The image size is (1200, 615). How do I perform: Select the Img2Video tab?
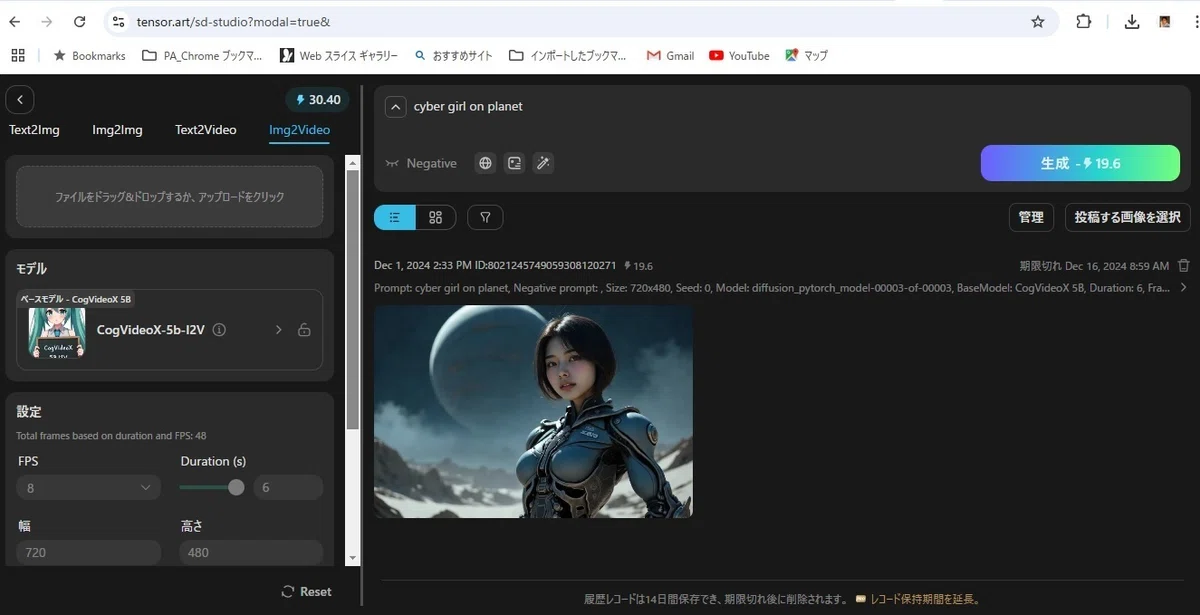(299, 130)
